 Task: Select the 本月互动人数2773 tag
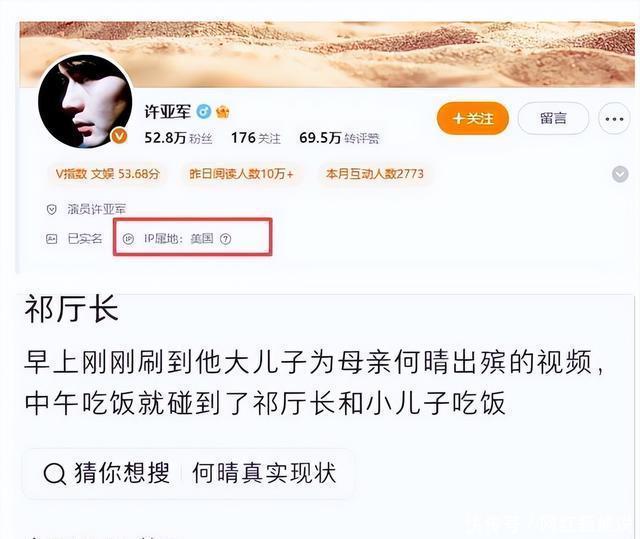tap(374, 174)
